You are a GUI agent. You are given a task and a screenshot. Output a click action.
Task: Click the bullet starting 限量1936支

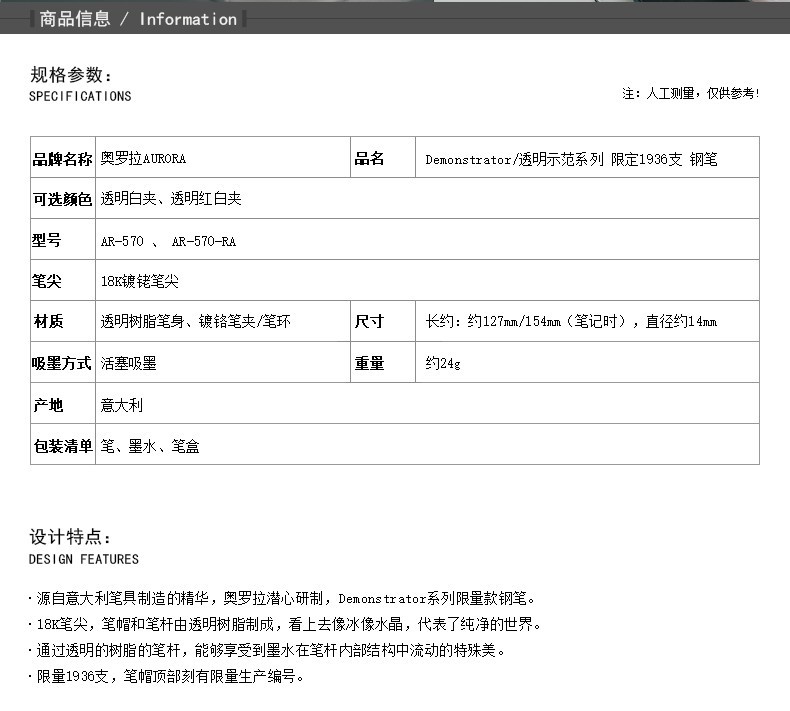167,676
